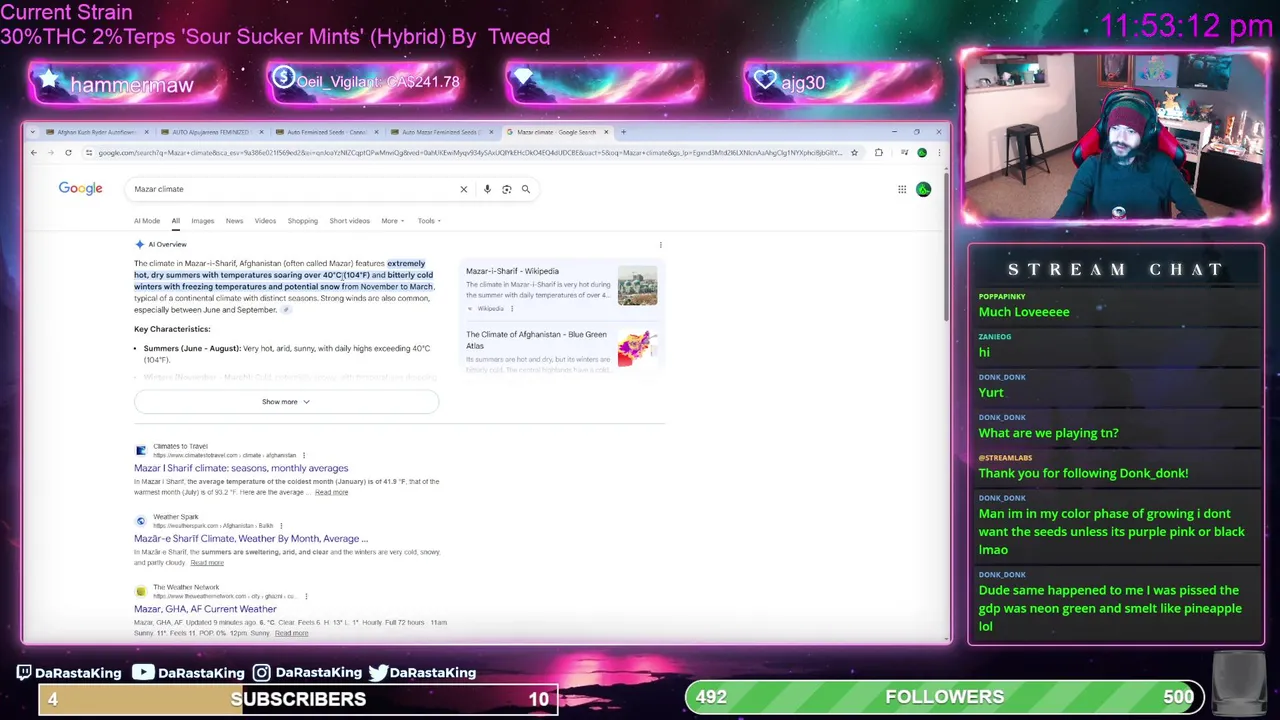Open a new browser tab

pos(623,132)
